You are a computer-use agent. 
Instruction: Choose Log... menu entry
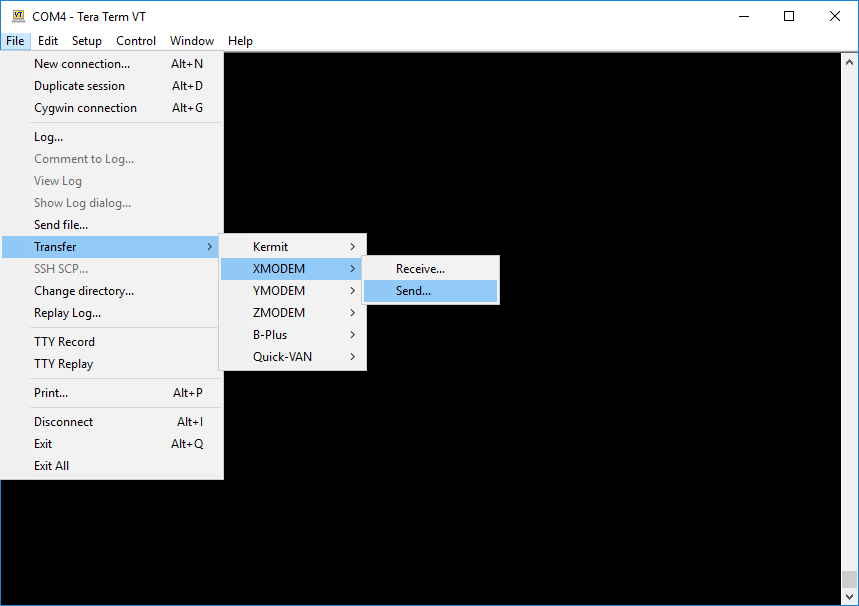tap(112, 137)
